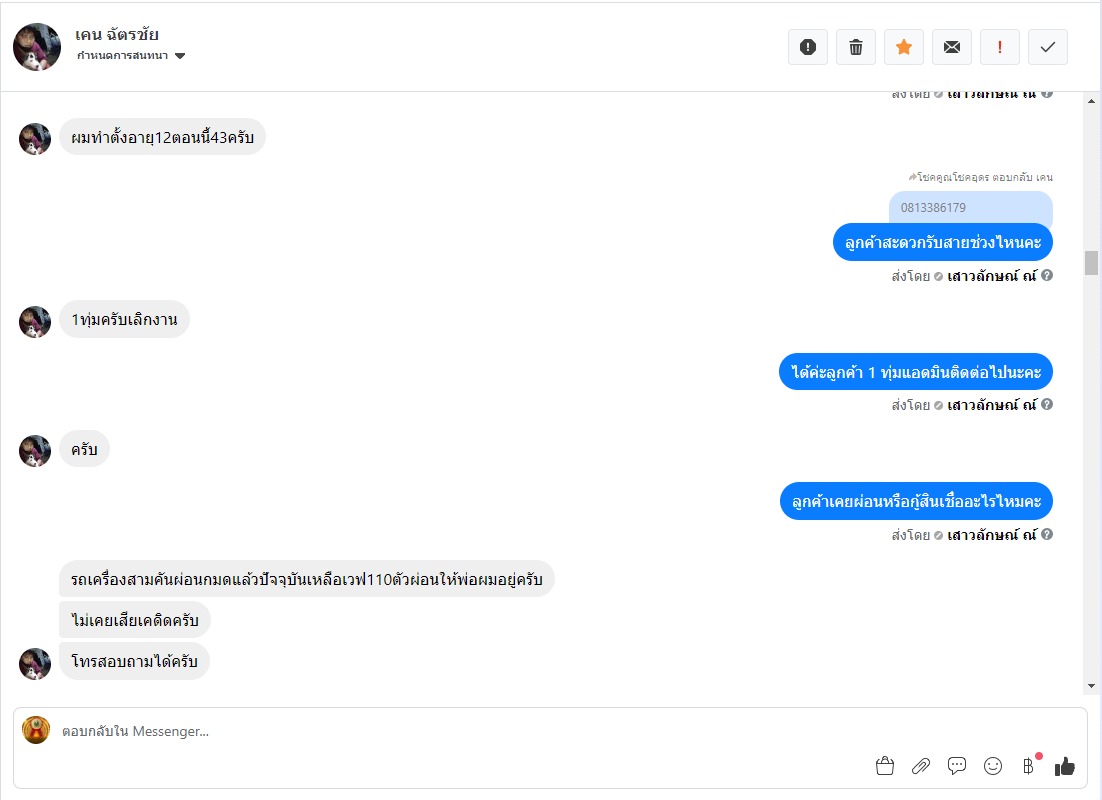Toggle the orange star follow-up flag
The width and height of the screenshot is (1102, 800).
pyautogui.click(x=904, y=47)
